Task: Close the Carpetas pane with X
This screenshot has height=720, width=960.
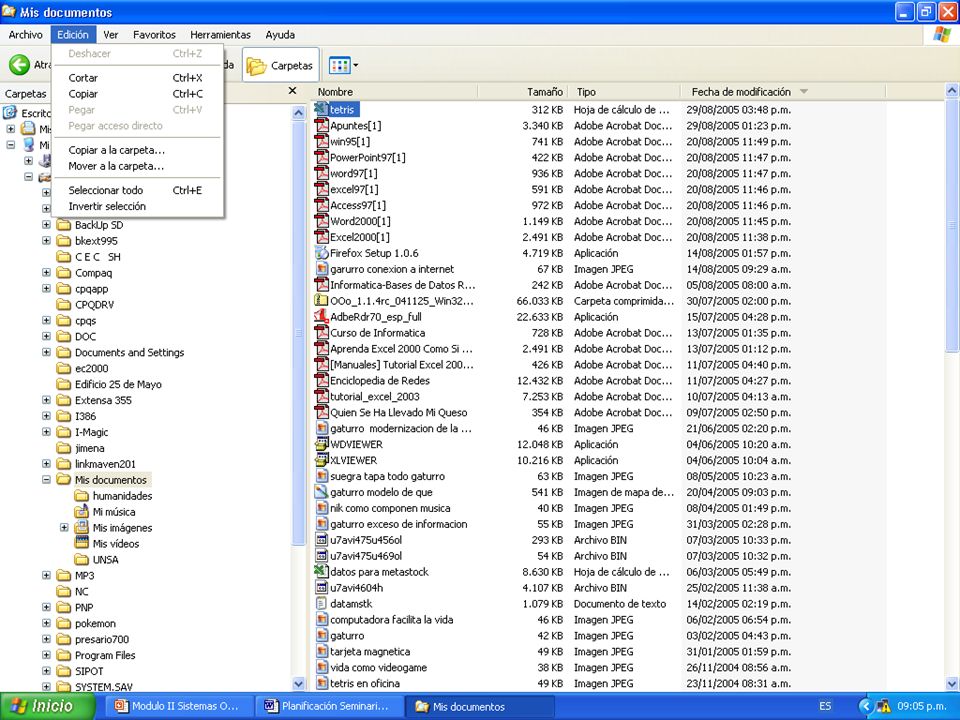Action: pos(293,91)
